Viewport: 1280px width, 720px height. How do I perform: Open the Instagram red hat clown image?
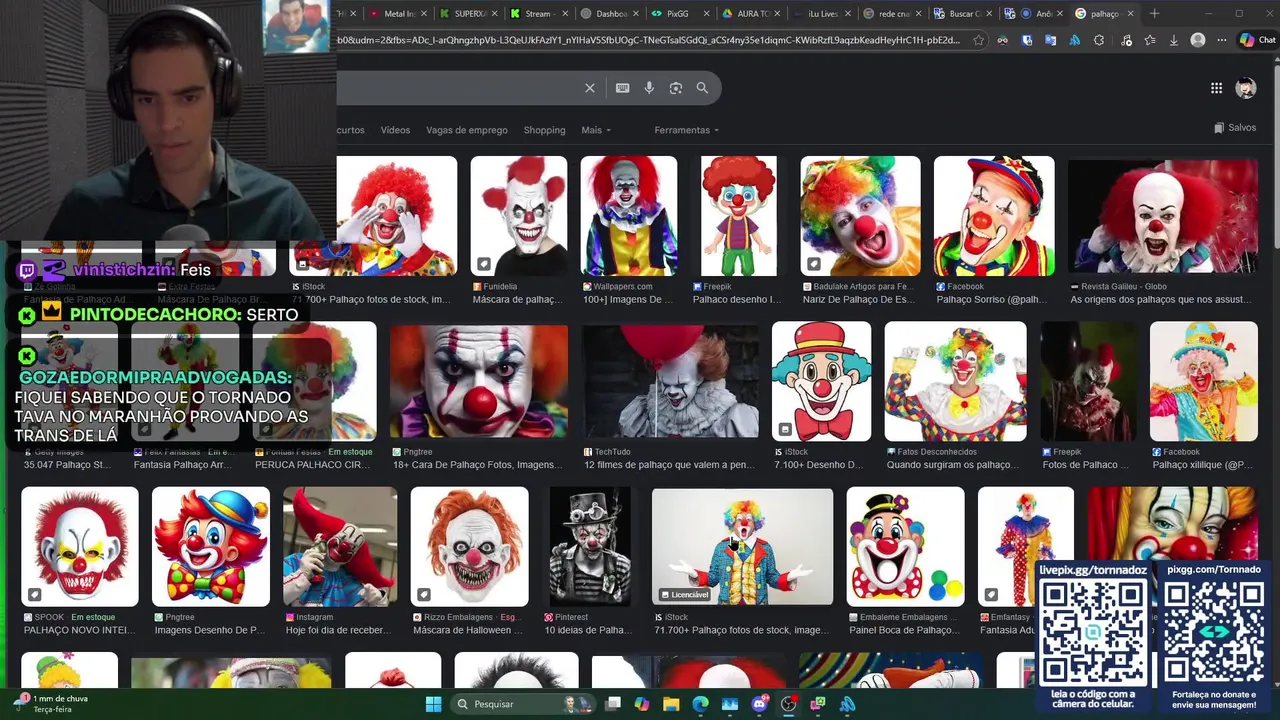(340, 546)
